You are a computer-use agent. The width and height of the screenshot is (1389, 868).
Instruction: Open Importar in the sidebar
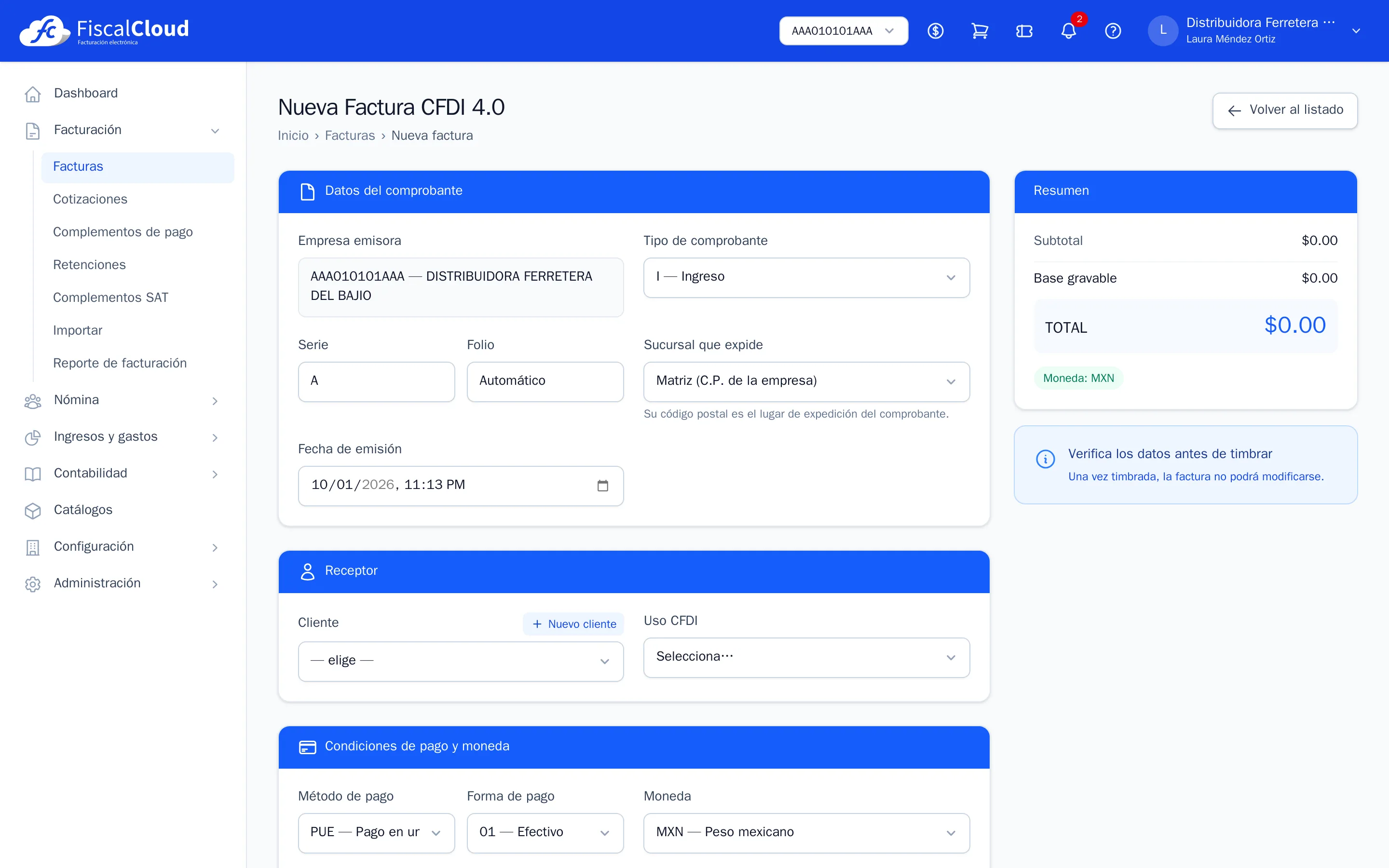click(137, 330)
